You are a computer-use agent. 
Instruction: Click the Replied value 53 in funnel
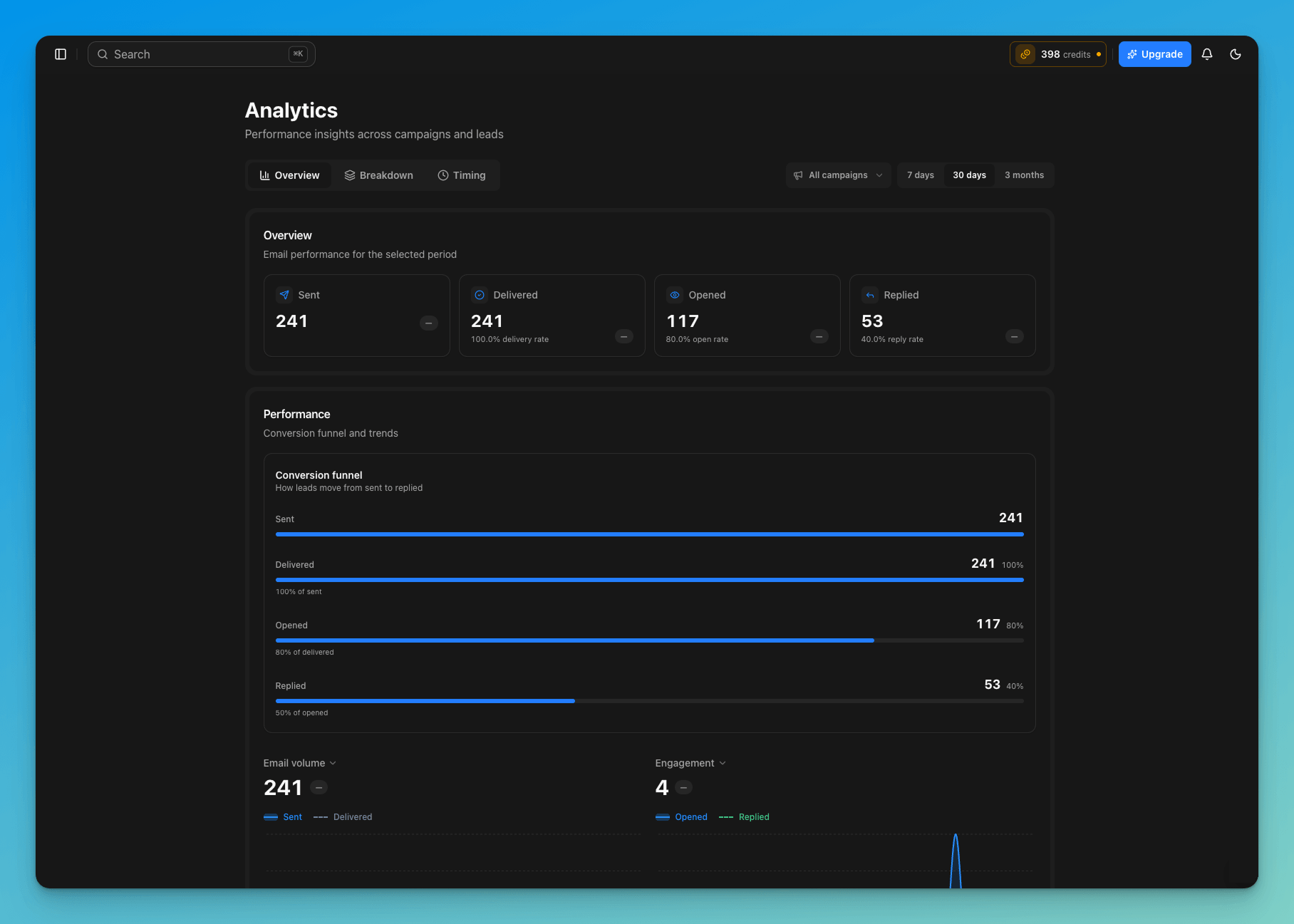992,685
